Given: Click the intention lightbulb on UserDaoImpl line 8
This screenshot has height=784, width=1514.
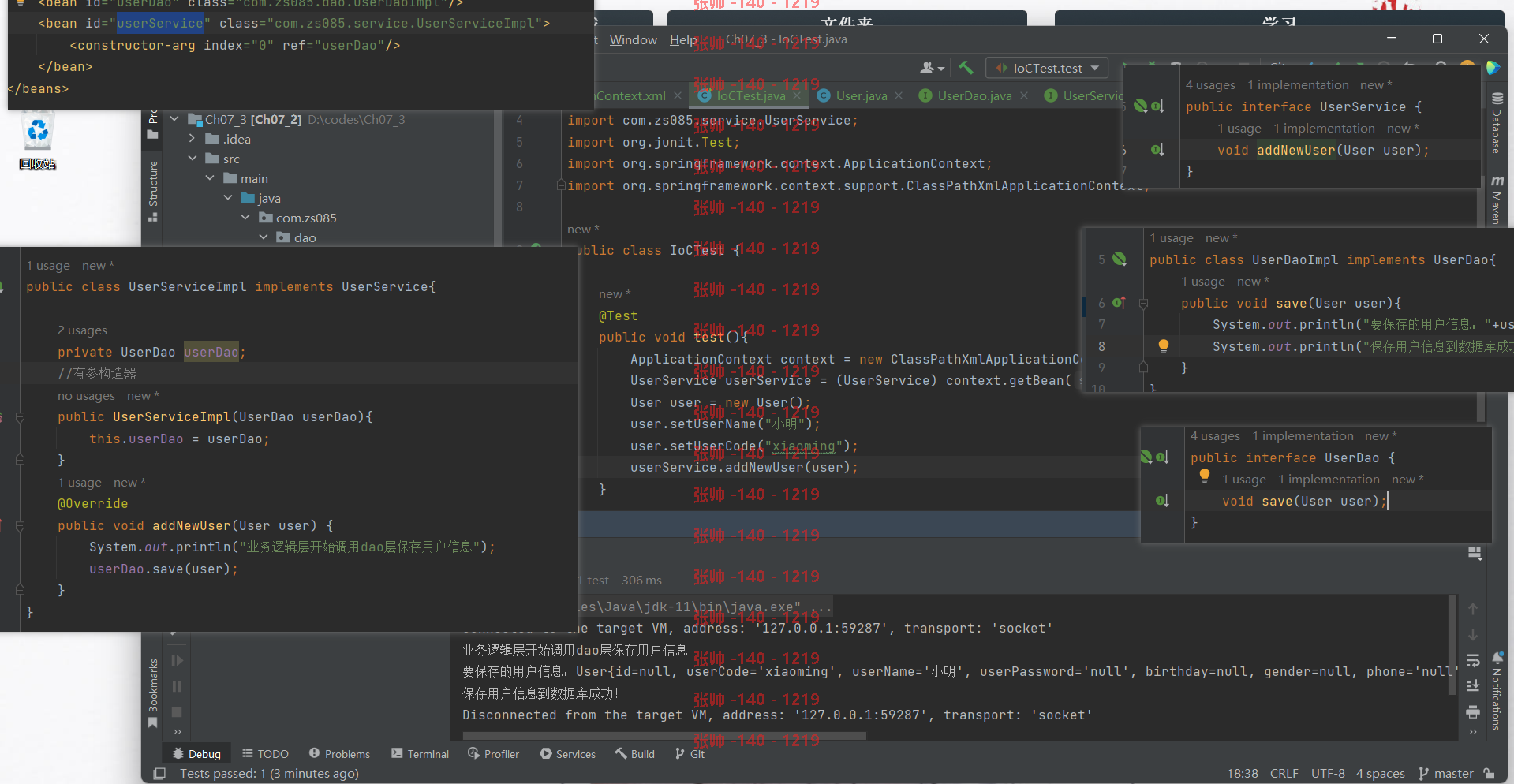Looking at the screenshot, I should tap(1163, 345).
